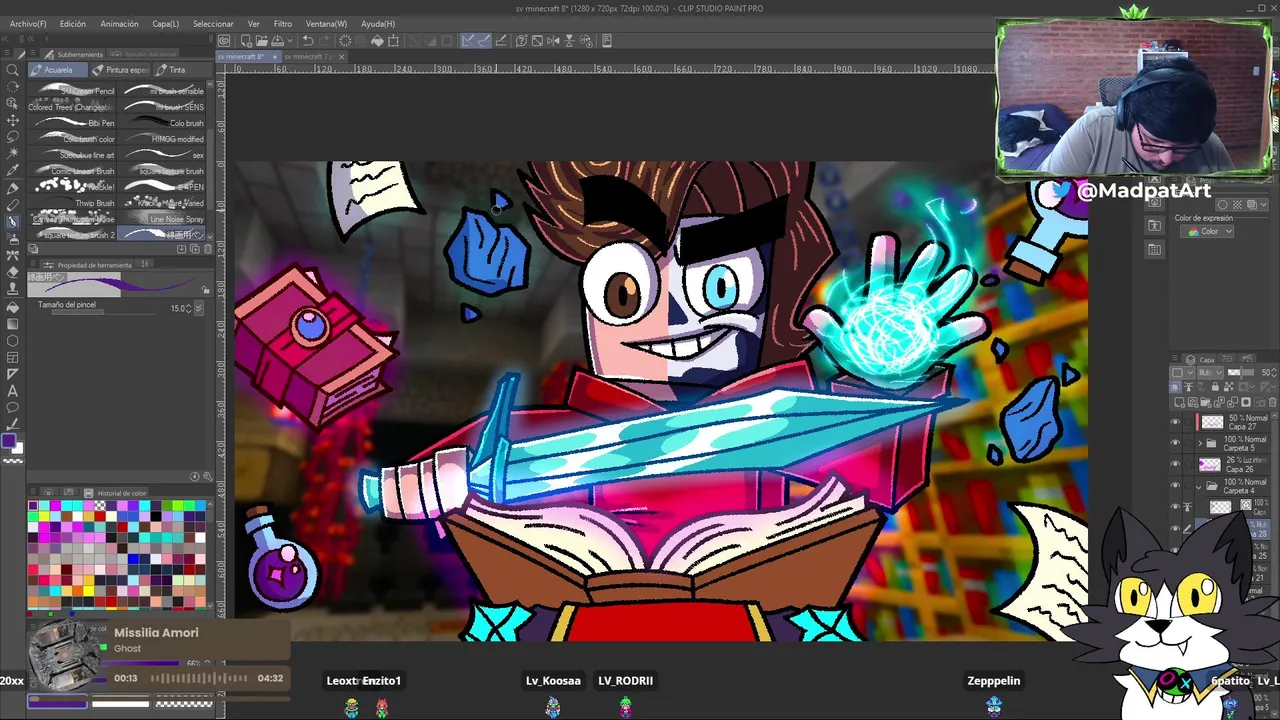Click the Save icon in the command bar
This screenshot has width=1280, height=720.
tap(277, 41)
